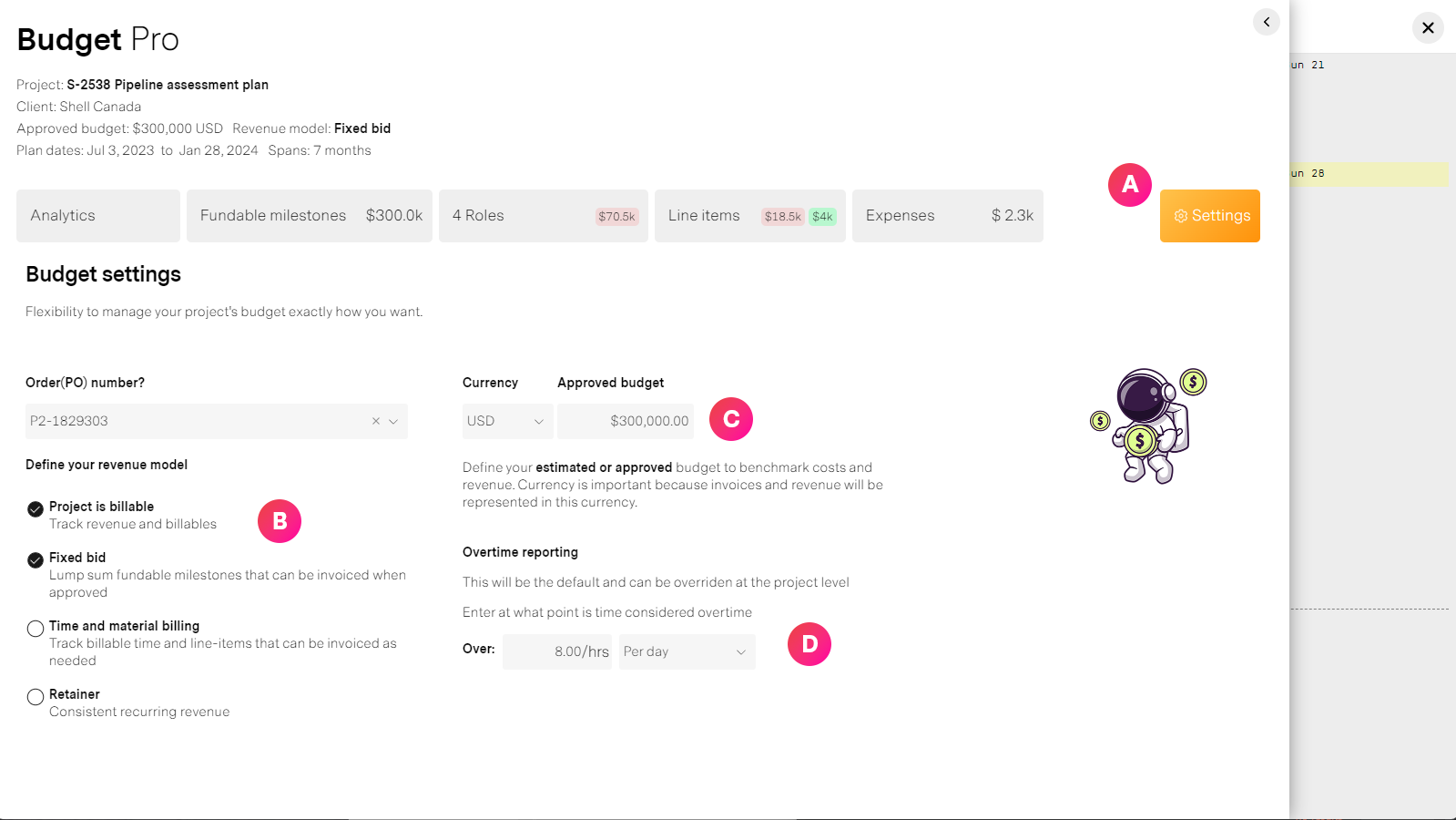Click the pink marker D badge

pos(809,644)
